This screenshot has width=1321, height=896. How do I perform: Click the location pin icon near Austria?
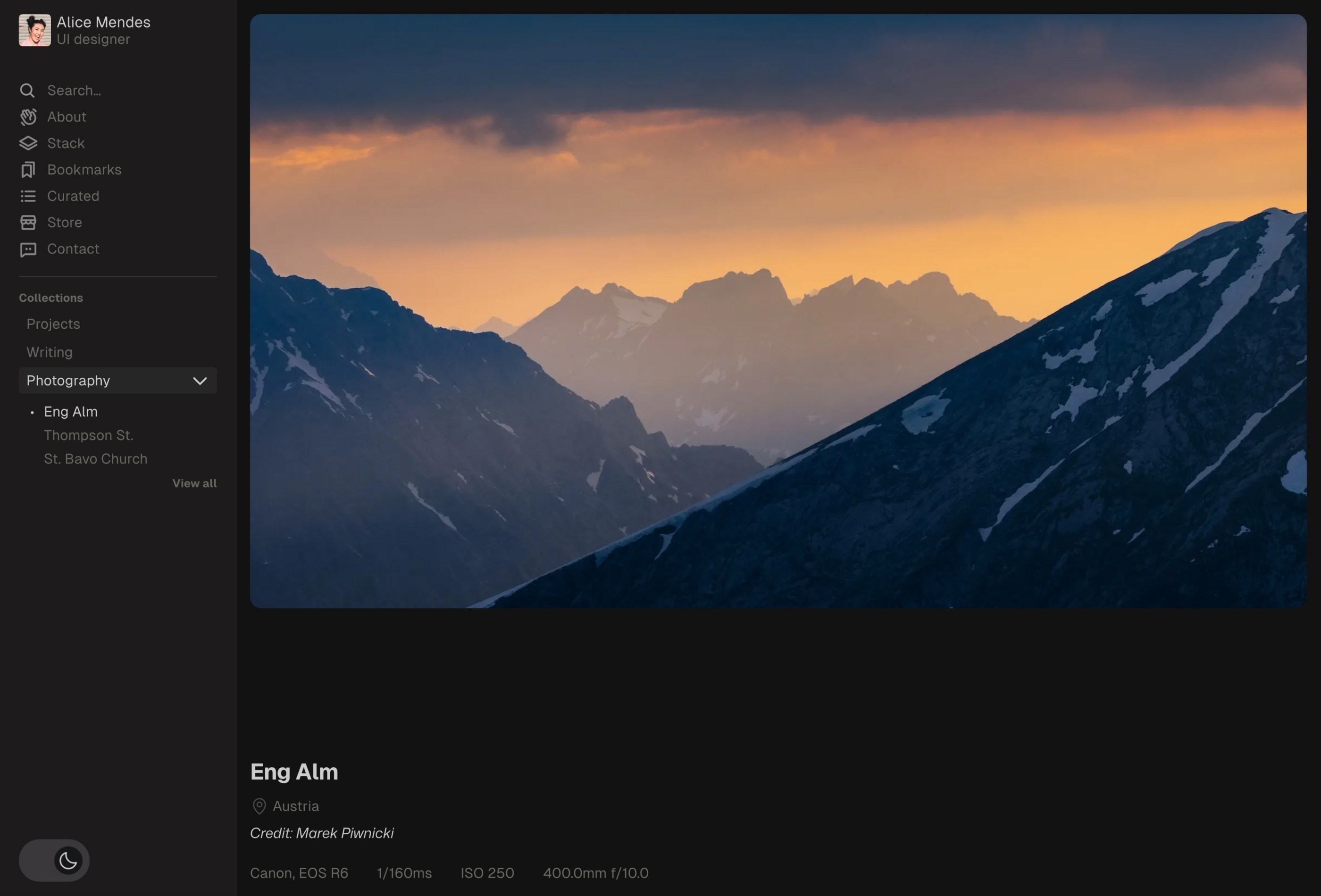[x=259, y=806]
